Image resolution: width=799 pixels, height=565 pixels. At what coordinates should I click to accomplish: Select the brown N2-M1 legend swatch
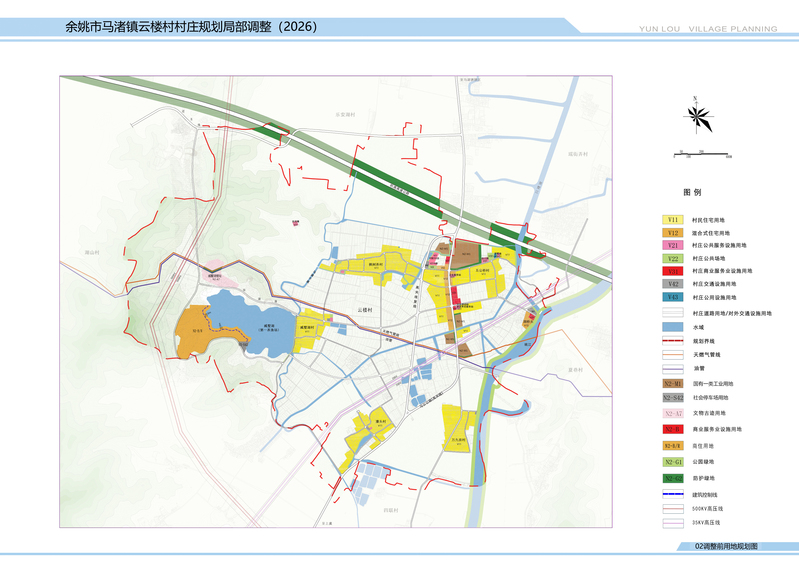click(673, 384)
